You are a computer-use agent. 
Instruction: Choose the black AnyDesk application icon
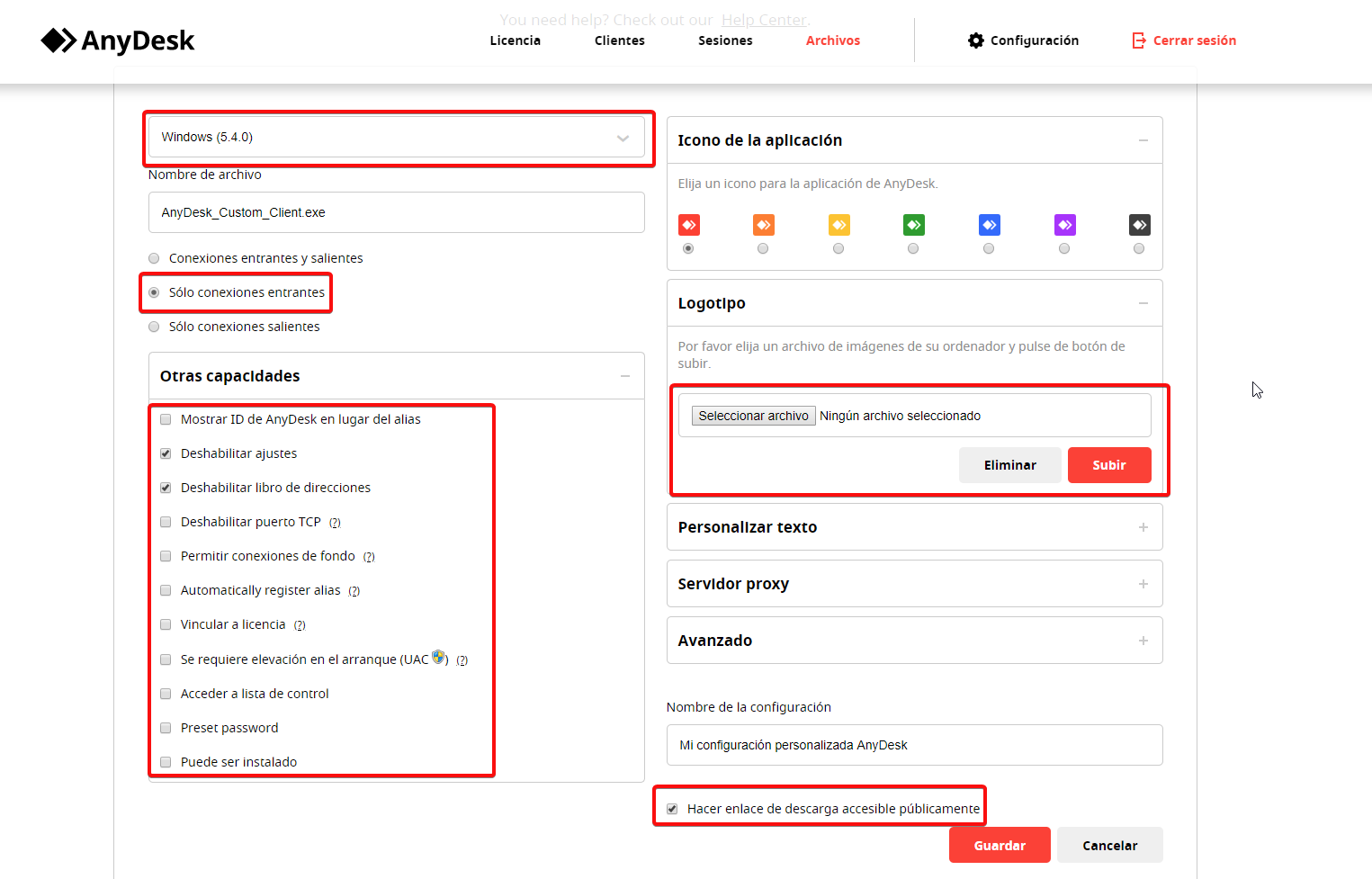[1140, 225]
